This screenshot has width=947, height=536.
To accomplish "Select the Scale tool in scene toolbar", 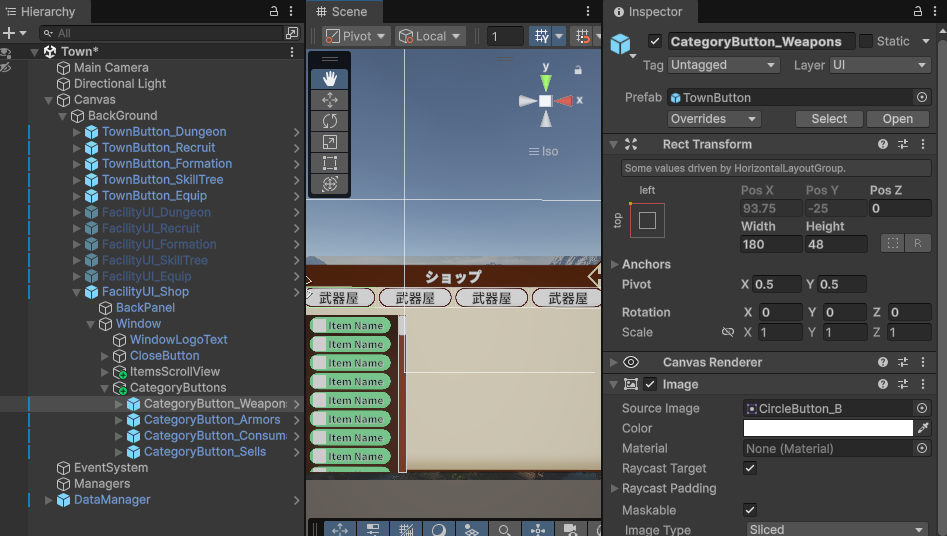I will coord(330,142).
